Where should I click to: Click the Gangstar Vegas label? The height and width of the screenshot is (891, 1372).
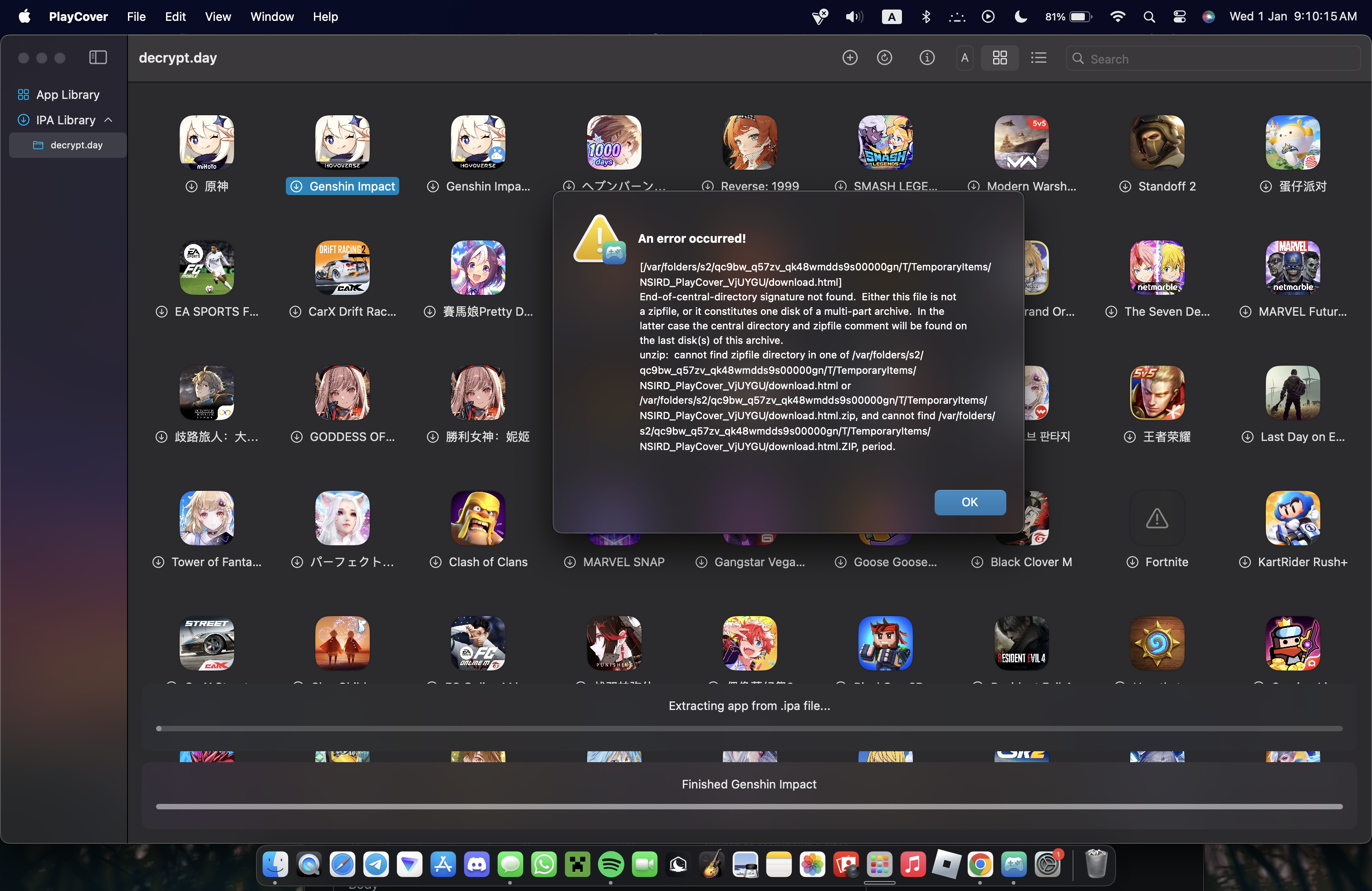tap(759, 562)
